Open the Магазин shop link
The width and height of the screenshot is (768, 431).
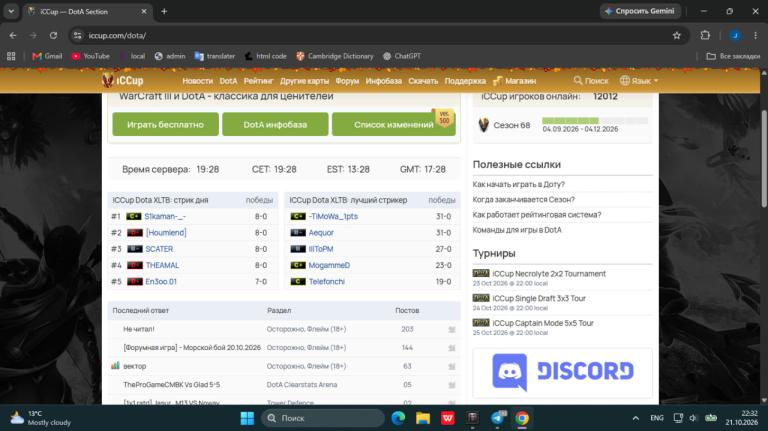click(514, 81)
